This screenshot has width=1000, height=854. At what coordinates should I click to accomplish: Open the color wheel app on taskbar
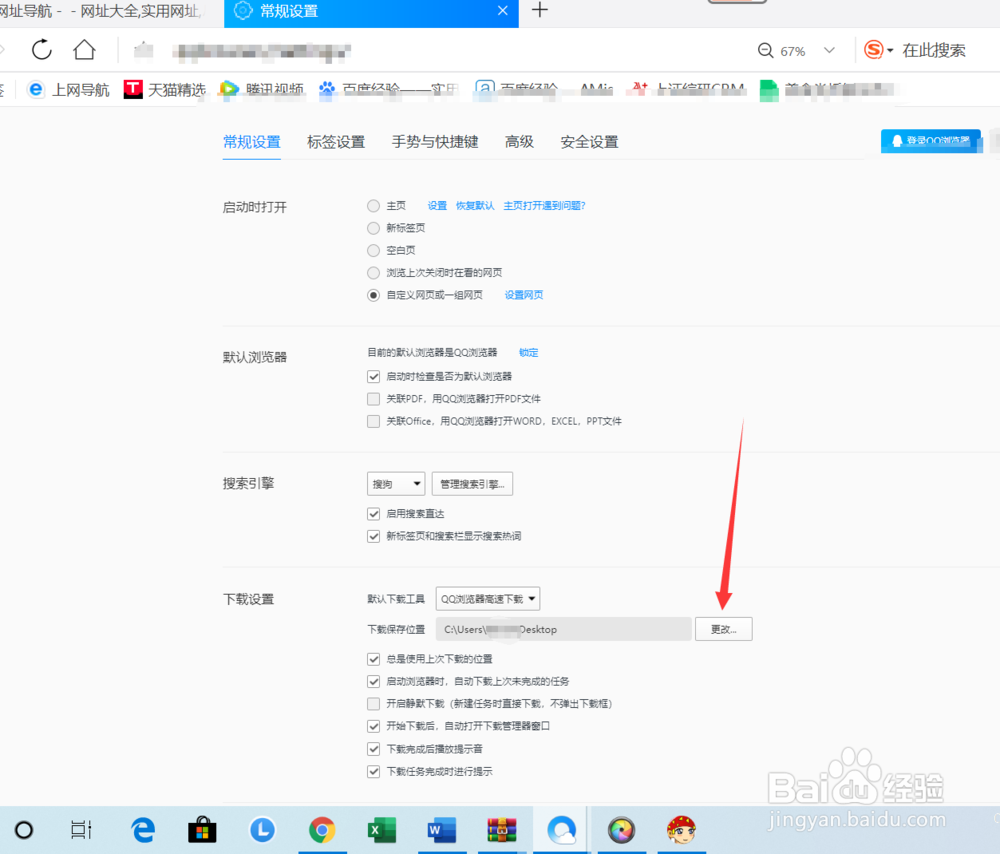(x=621, y=830)
